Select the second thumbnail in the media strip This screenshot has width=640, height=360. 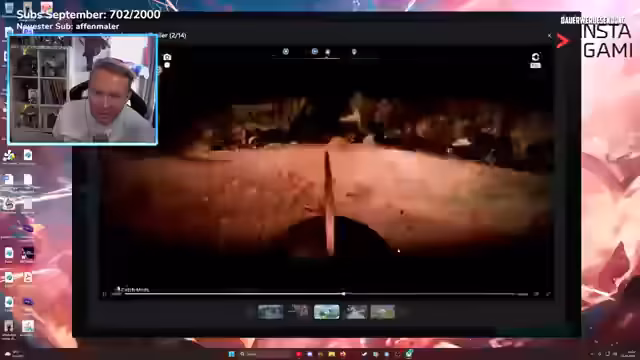click(298, 312)
